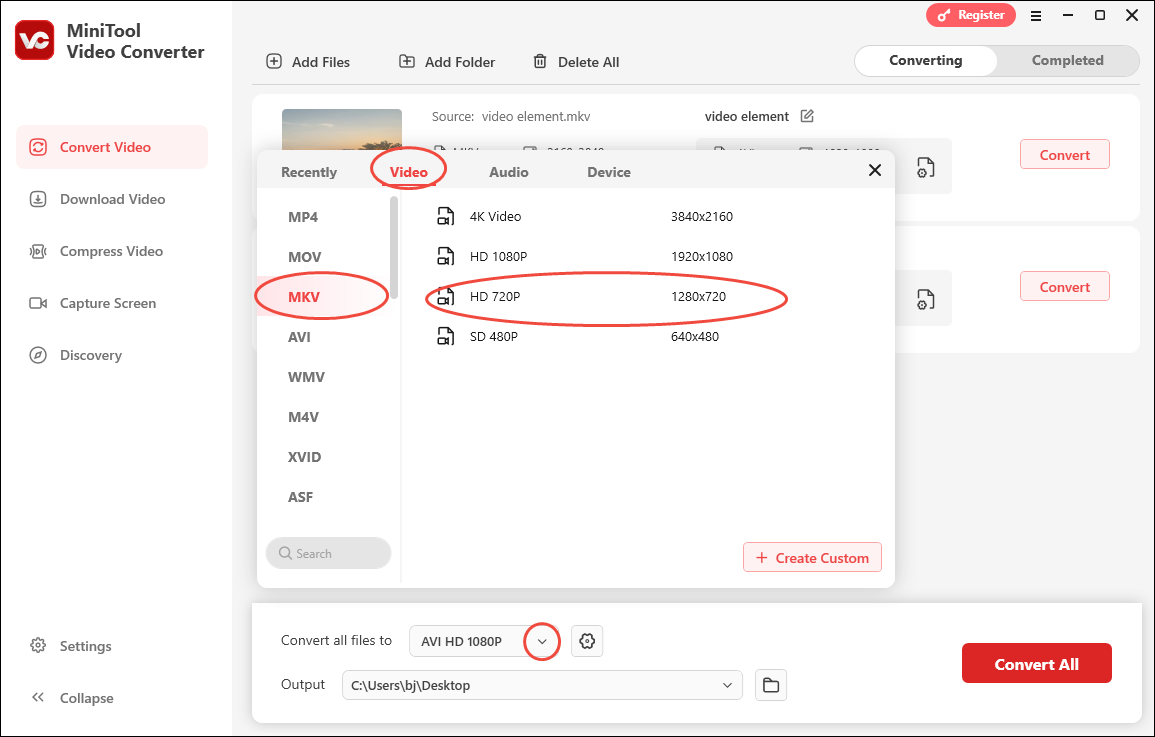This screenshot has height=737, width=1155.
Task: Click the Download Video icon
Action: point(38,199)
